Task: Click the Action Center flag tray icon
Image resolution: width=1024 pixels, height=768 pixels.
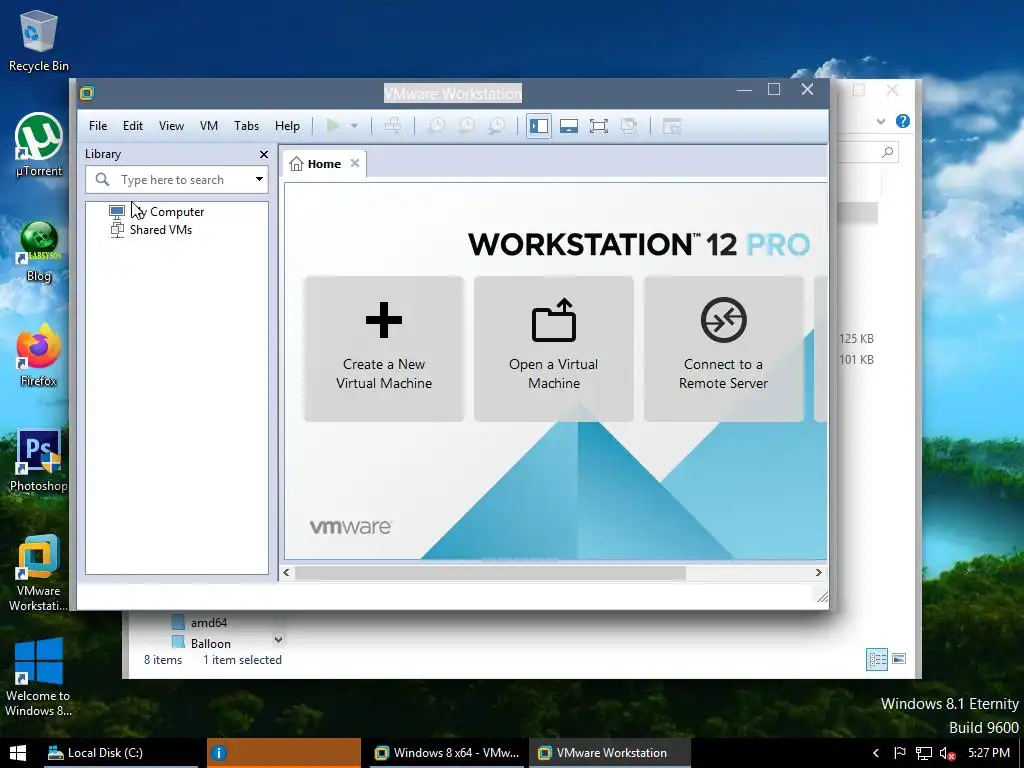Action: point(899,753)
